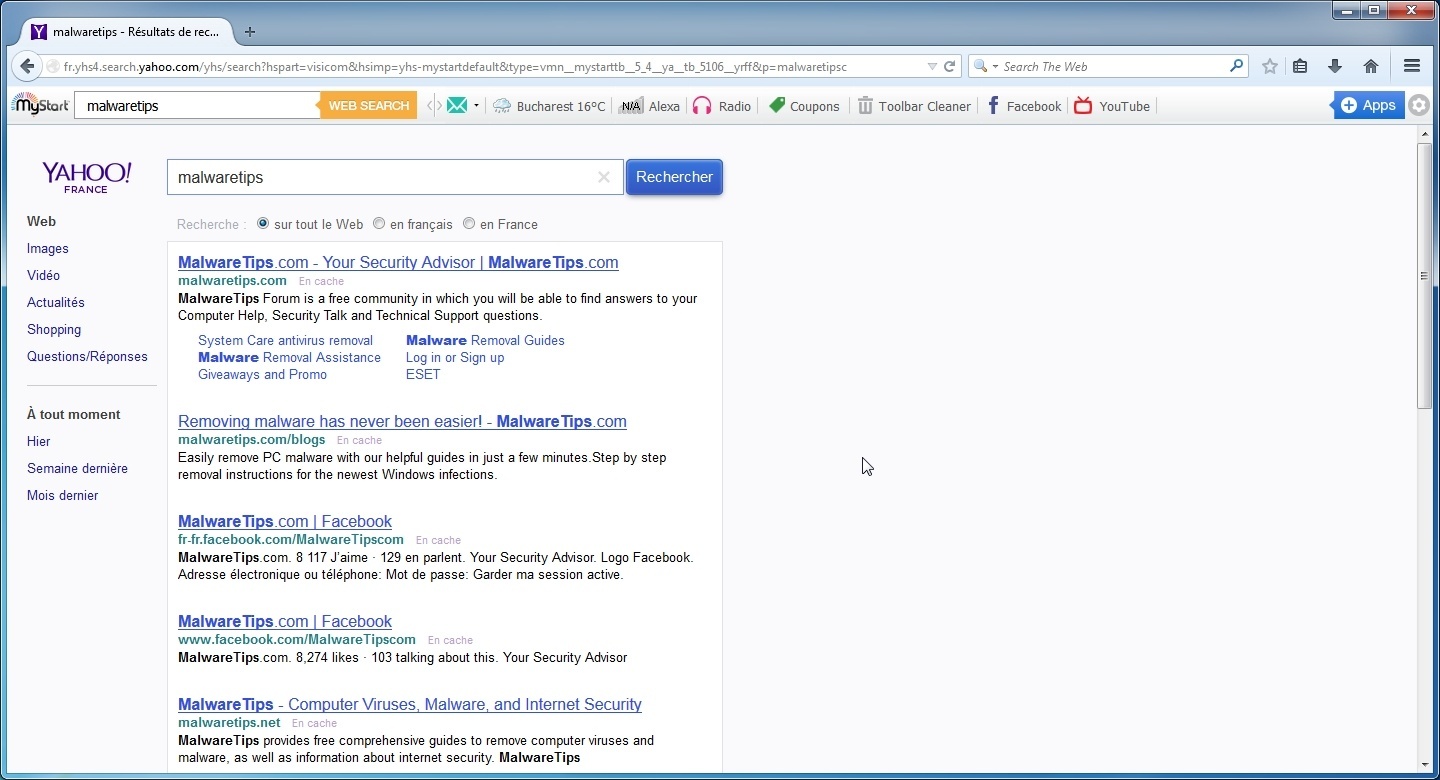This screenshot has width=1440, height=780.
Task: Select the 'sur tout le Web' radio button
Action: 263,224
